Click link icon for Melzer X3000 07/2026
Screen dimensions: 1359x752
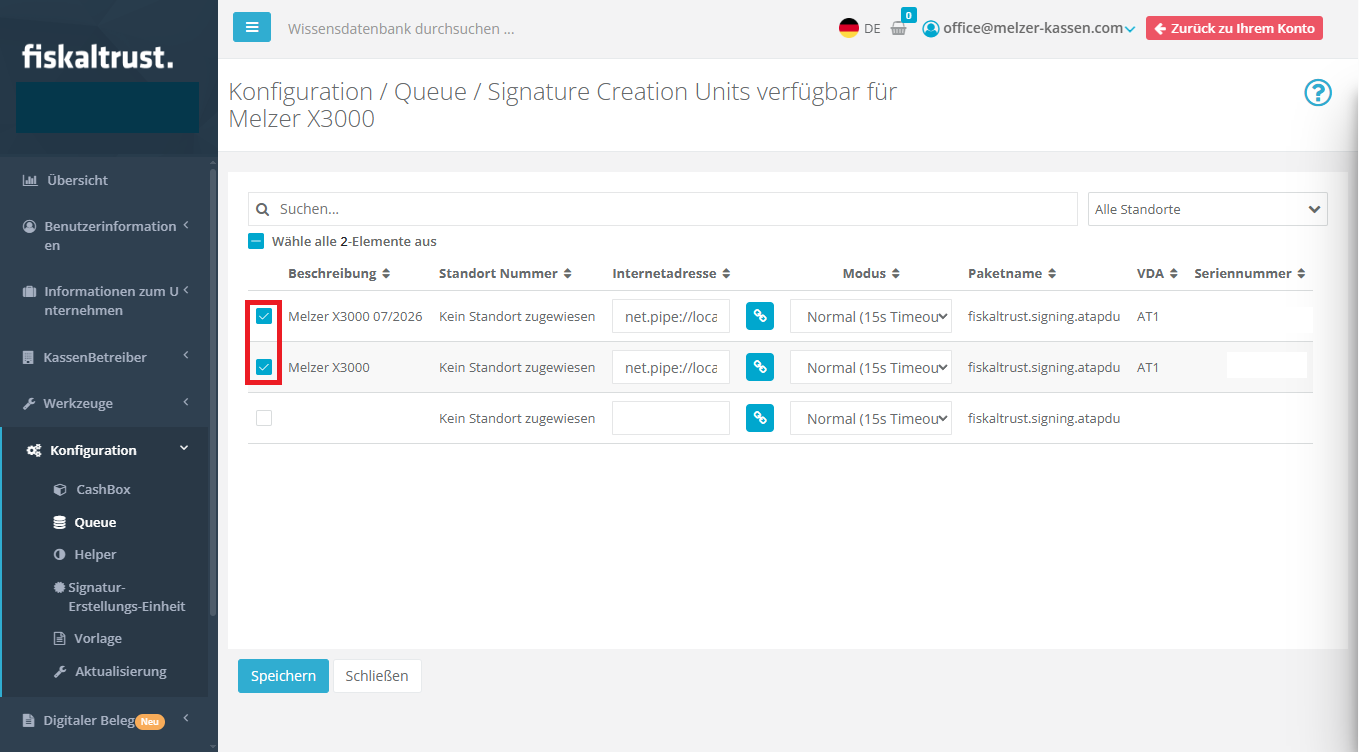(x=760, y=316)
